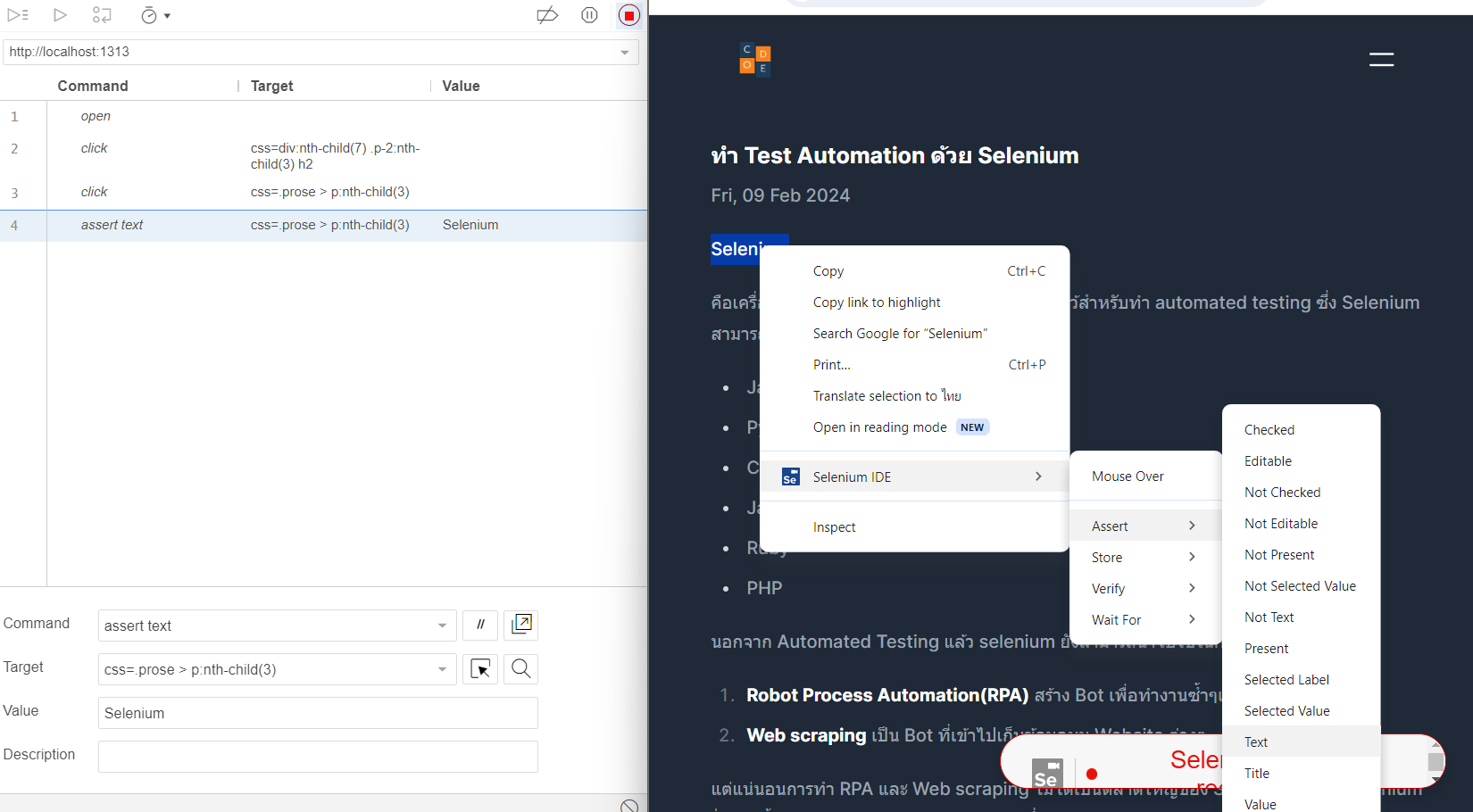
Task: Open the Command combo box dropdown arrow
Action: pyautogui.click(x=442, y=626)
